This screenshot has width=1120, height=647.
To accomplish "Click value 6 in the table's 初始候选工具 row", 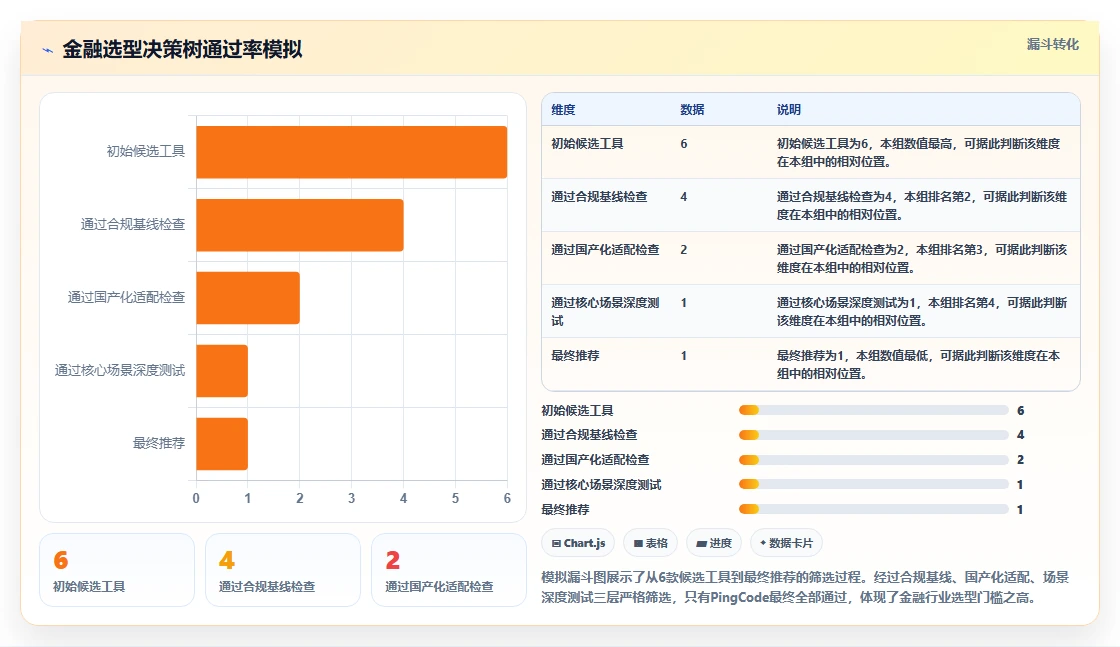I will [684, 144].
